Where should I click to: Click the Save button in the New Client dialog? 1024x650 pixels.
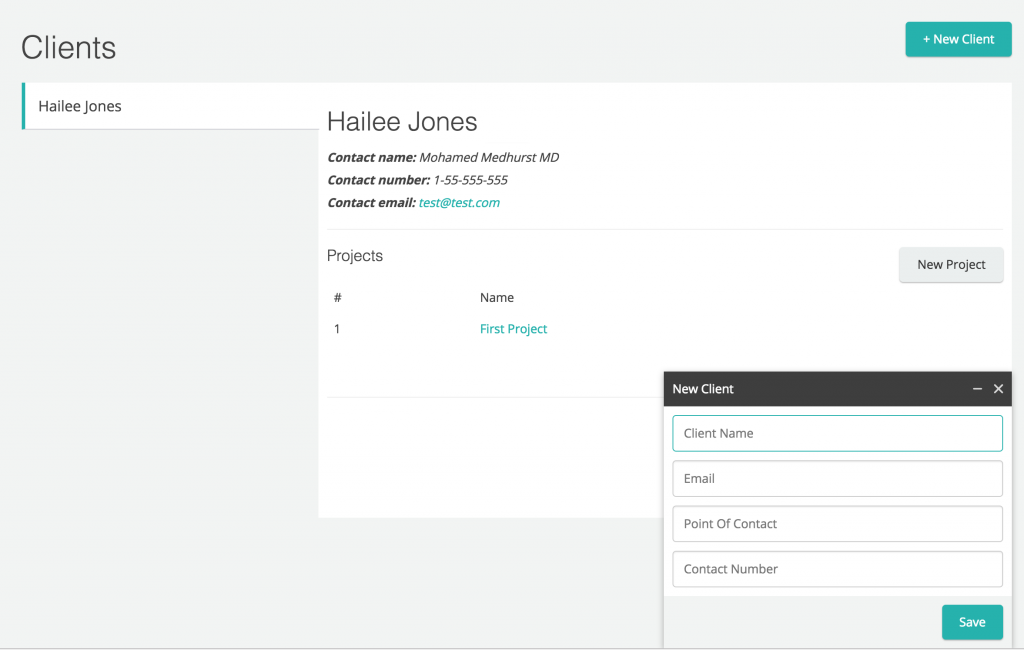[x=971, y=621]
